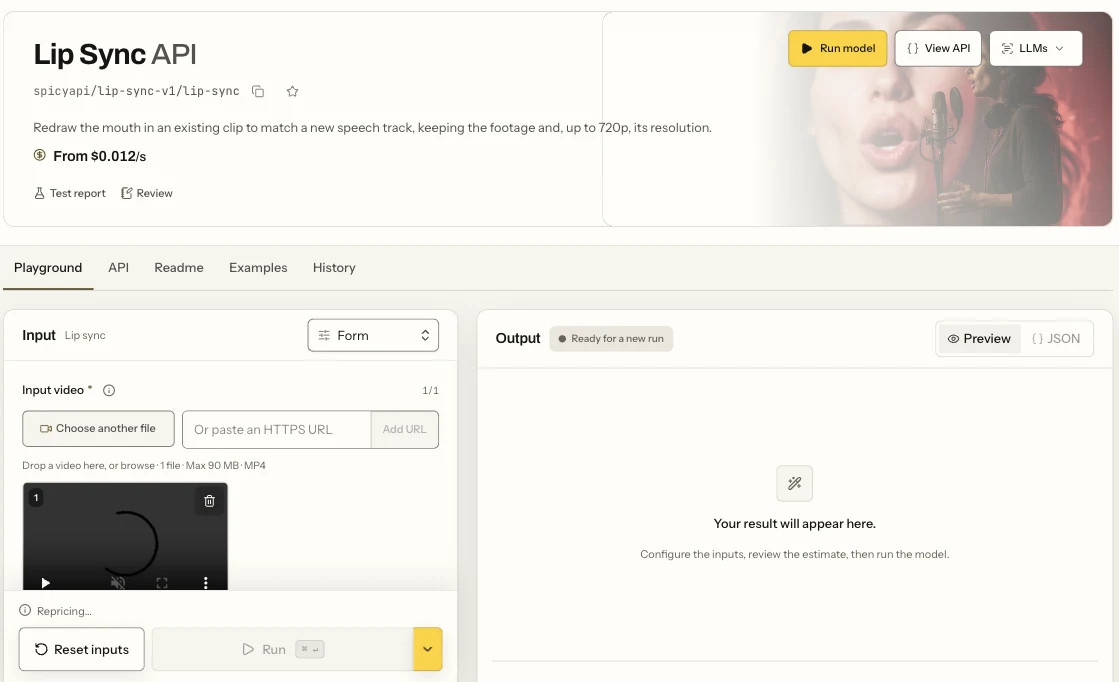Click the Repricing info icon
Image resolution: width=1119 pixels, height=682 pixels.
(25, 611)
